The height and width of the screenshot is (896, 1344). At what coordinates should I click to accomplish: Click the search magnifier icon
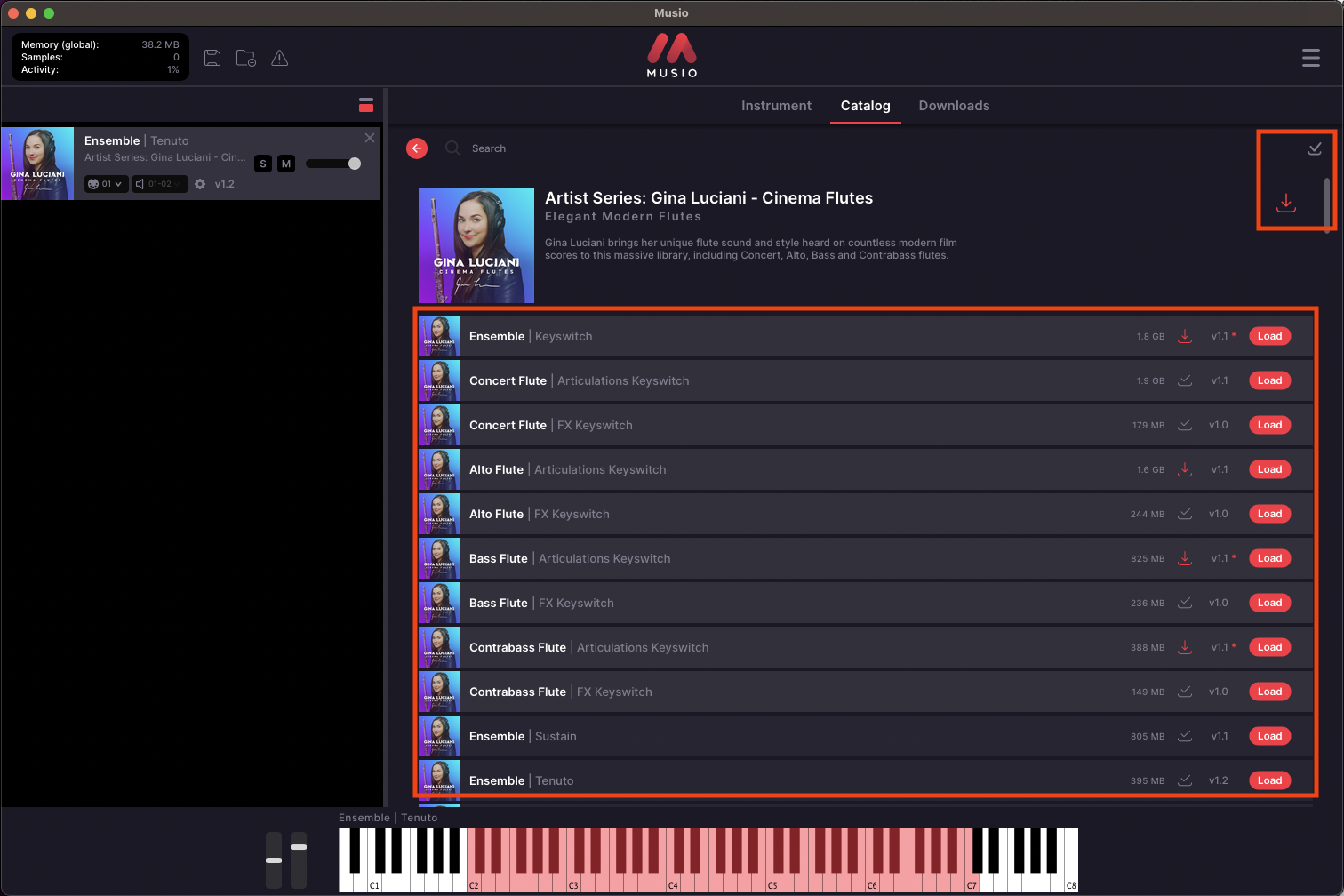point(452,148)
